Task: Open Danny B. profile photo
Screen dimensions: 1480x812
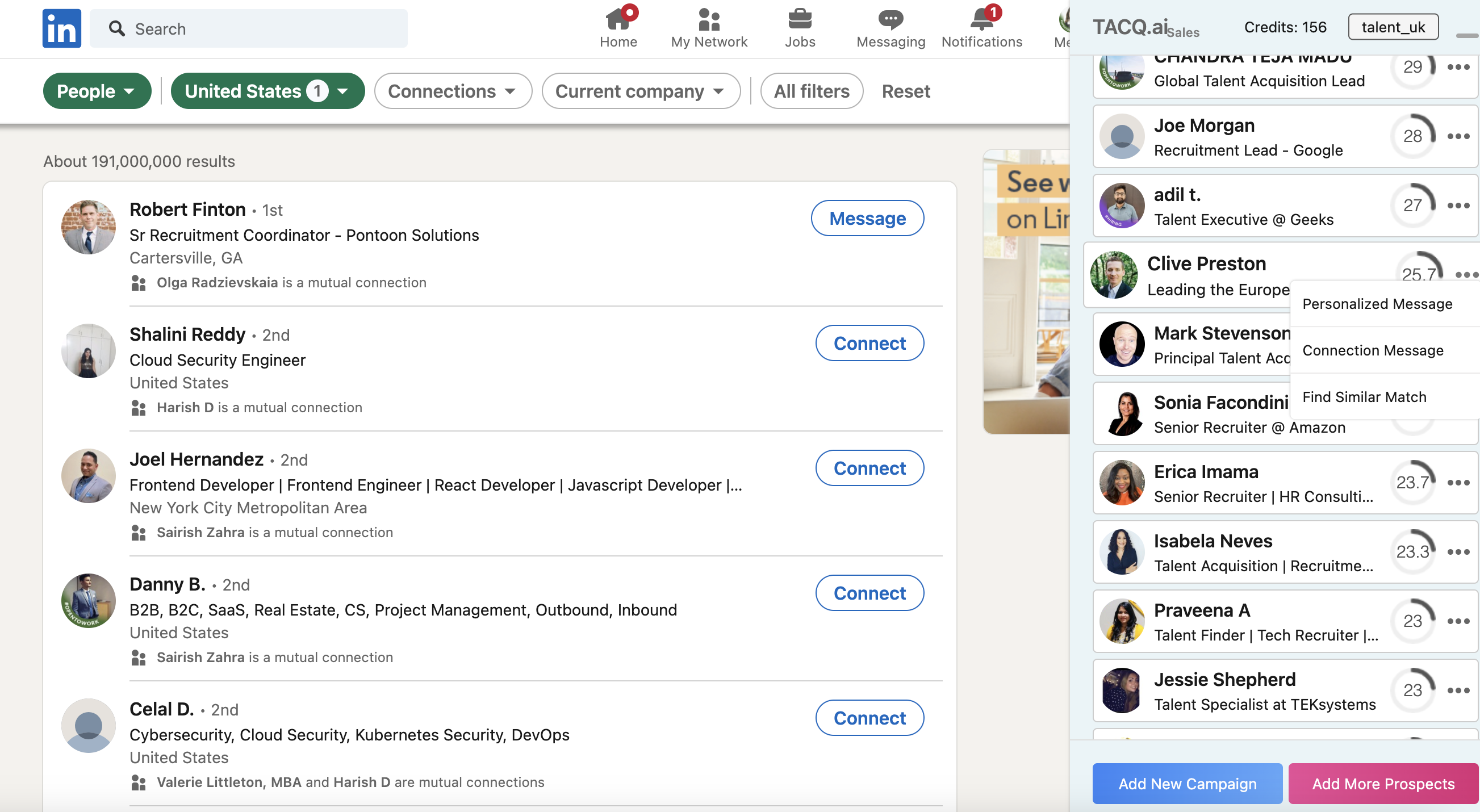Action: (89, 601)
